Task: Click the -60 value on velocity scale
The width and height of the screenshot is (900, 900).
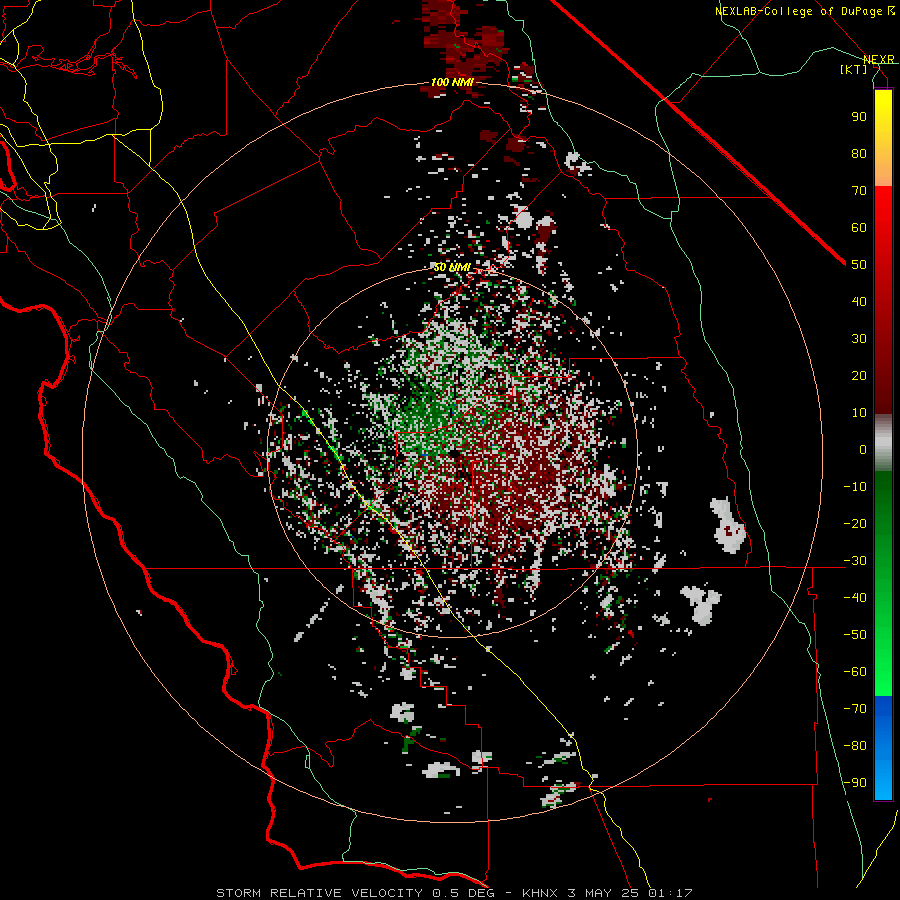Action: (x=855, y=672)
